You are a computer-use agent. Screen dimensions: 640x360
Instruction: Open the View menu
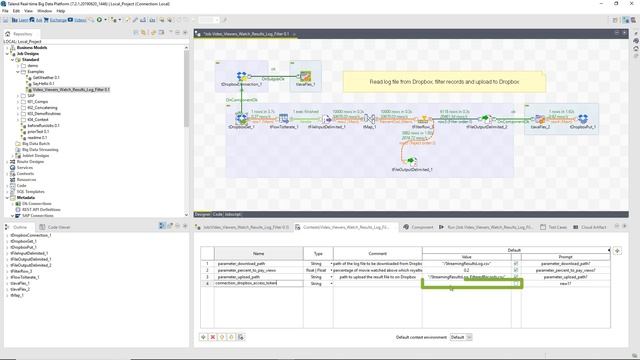click(x=29, y=11)
